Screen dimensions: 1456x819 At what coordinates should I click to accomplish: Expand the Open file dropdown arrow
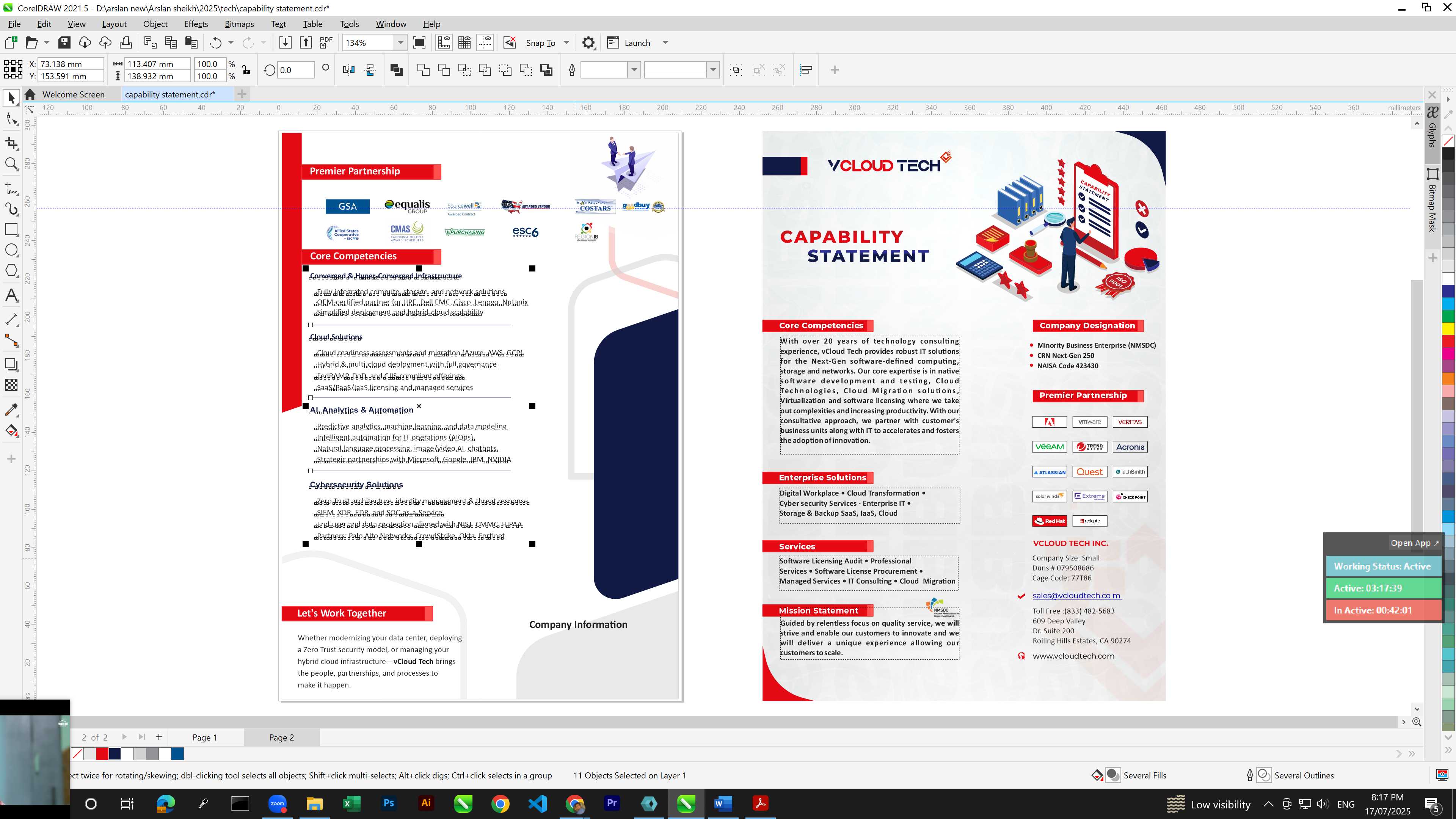pos(46,42)
